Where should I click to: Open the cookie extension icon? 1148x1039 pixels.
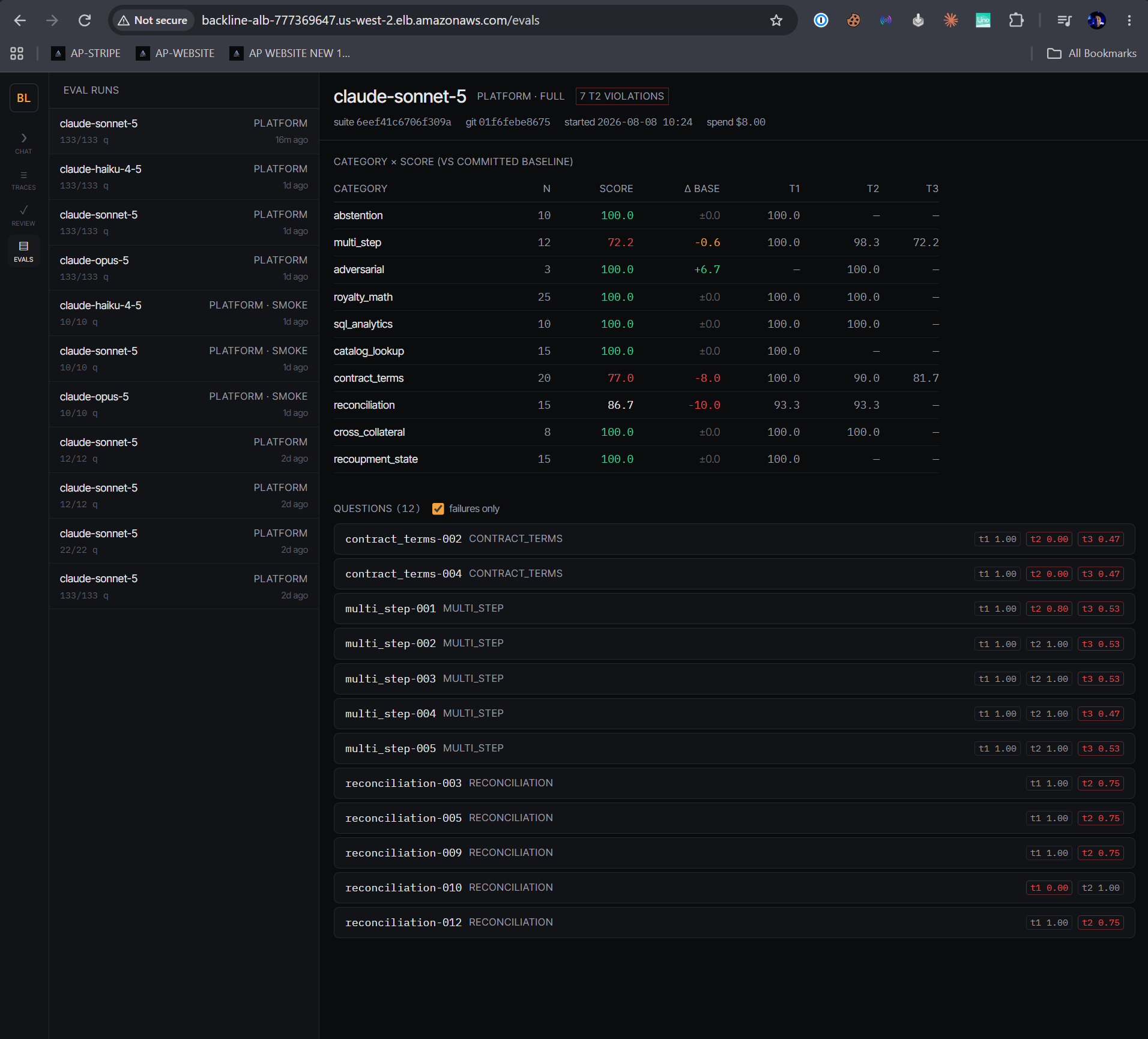[853, 20]
